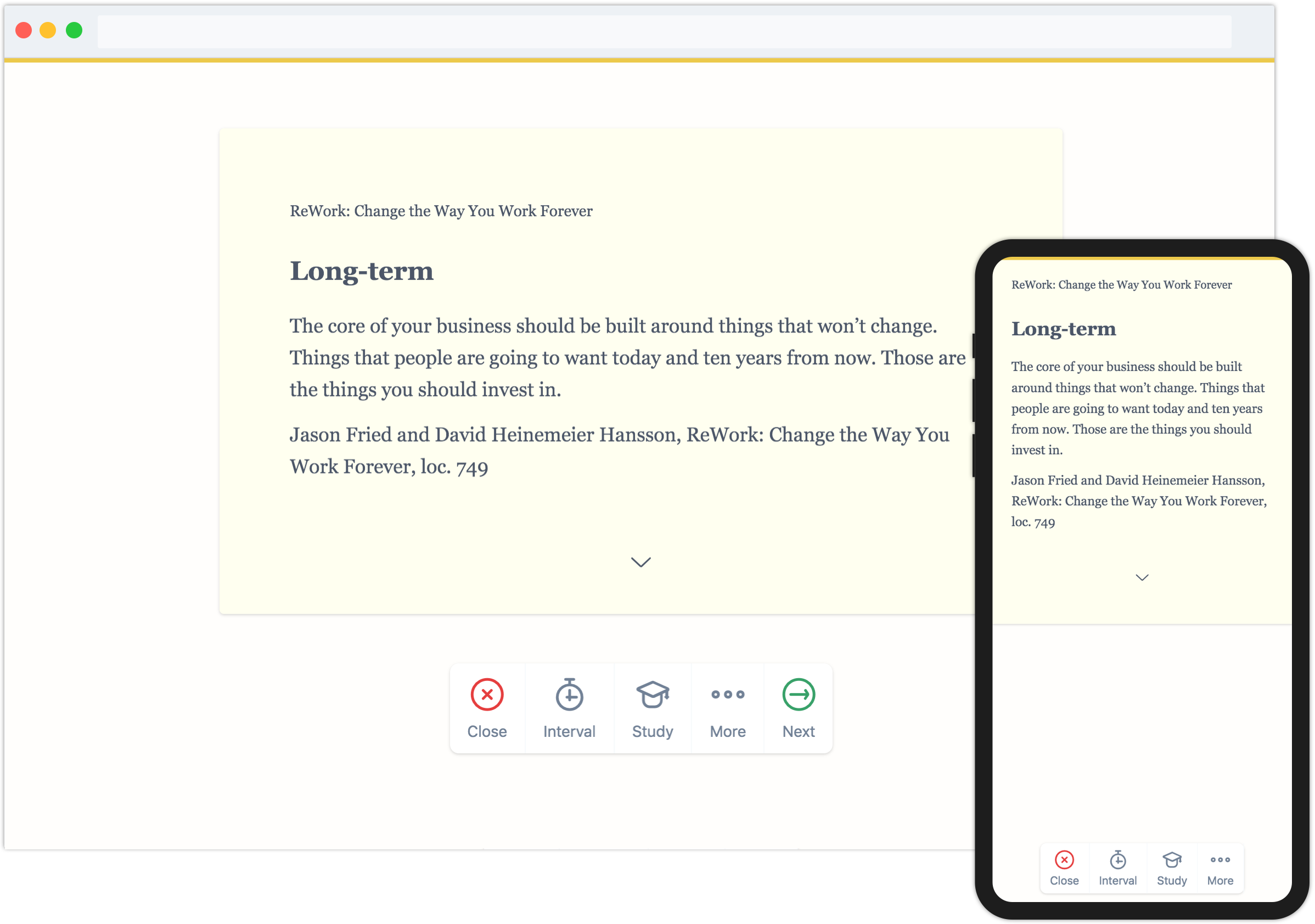The height and width of the screenshot is (924, 1315).
Task: Click the red window close button
Action: [24, 30]
